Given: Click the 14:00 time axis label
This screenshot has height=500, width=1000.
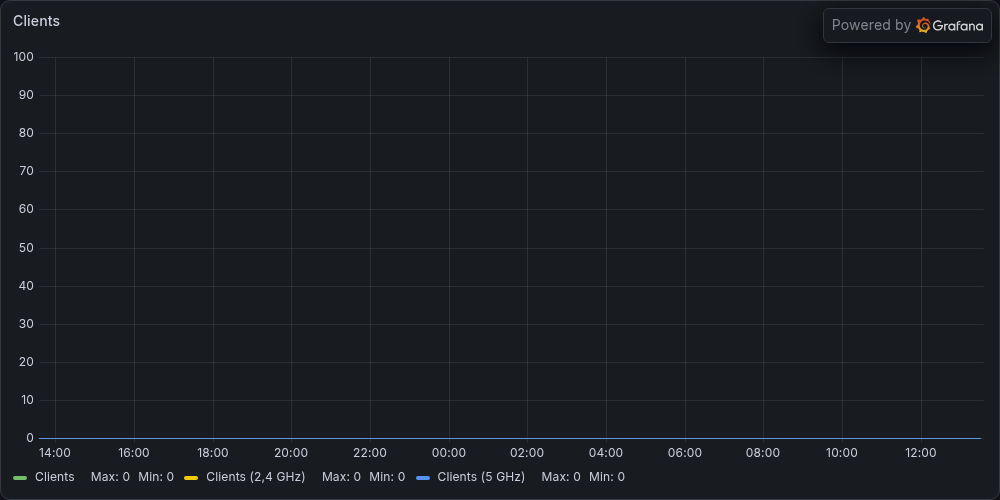Looking at the screenshot, I should 55,453.
